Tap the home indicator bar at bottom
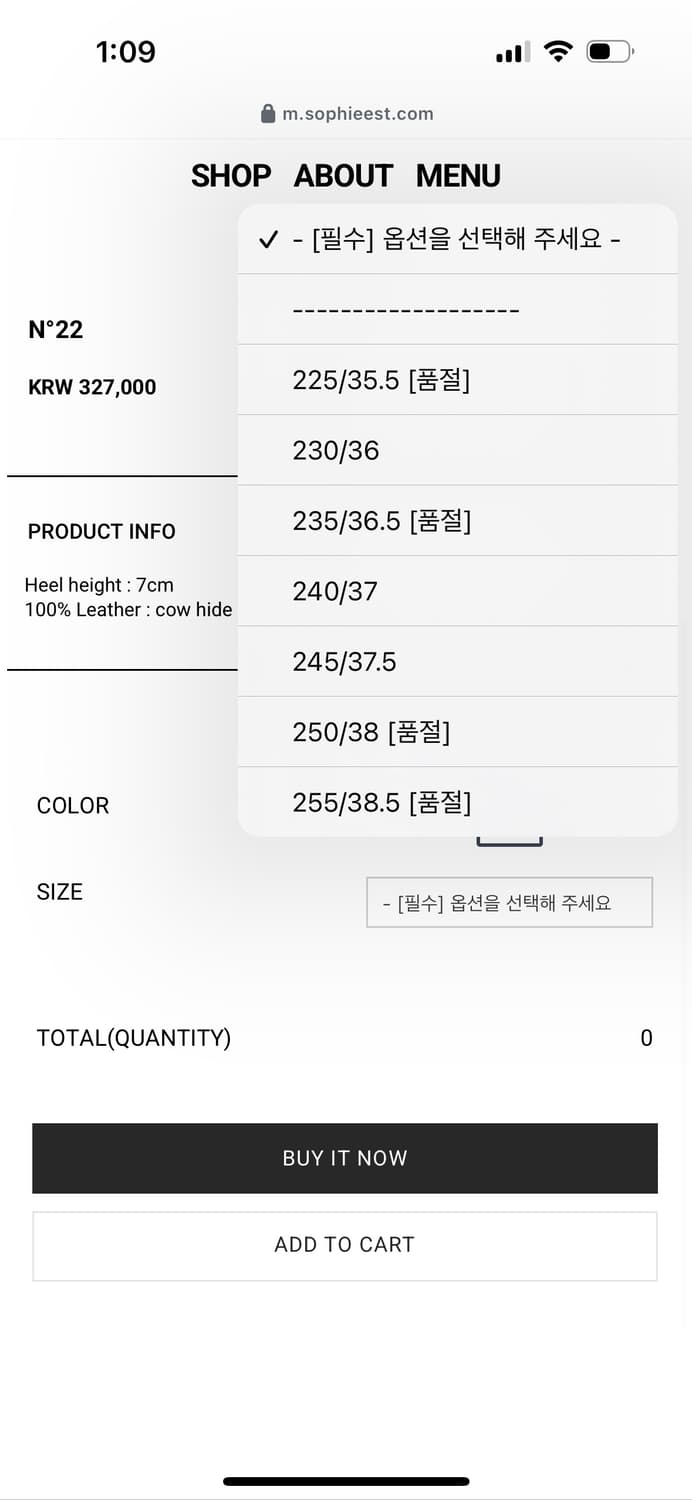The height and width of the screenshot is (1500, 692). coord(346,1481)
